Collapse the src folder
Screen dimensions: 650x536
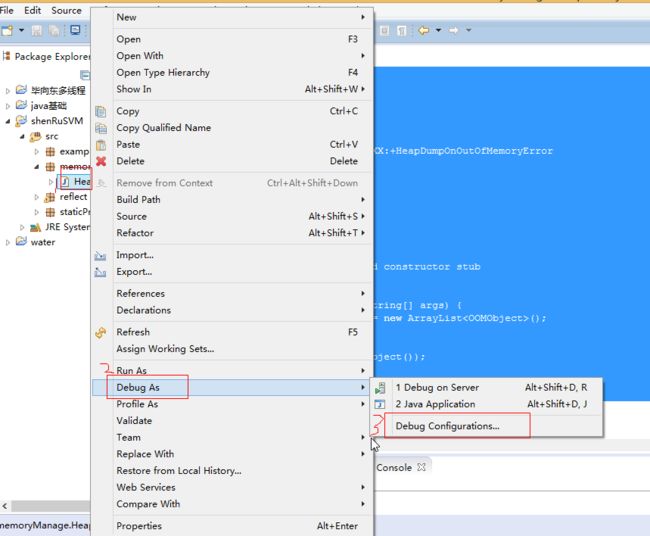pos(22,136)
